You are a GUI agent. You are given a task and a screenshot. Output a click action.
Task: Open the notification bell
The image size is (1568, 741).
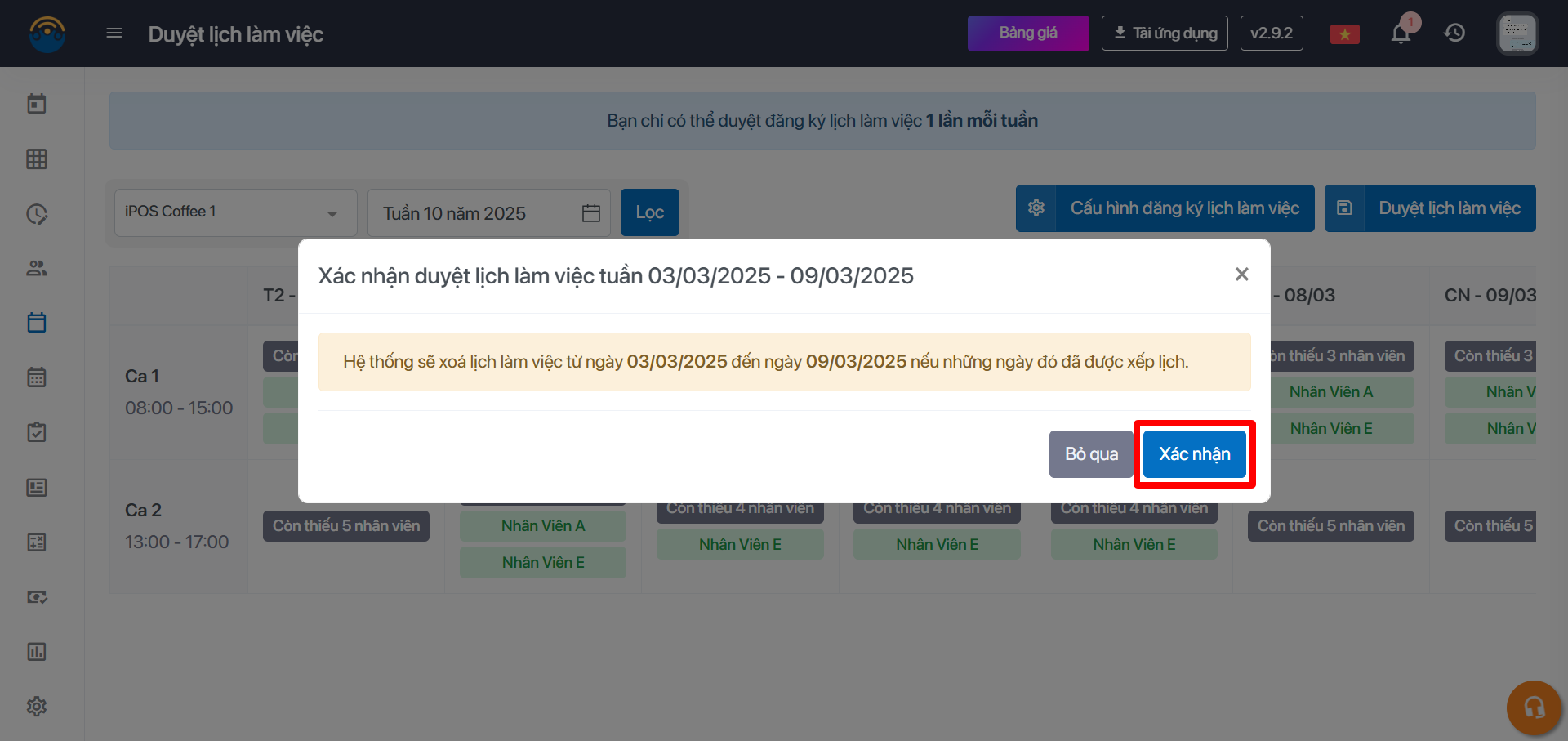[1401, 33]
